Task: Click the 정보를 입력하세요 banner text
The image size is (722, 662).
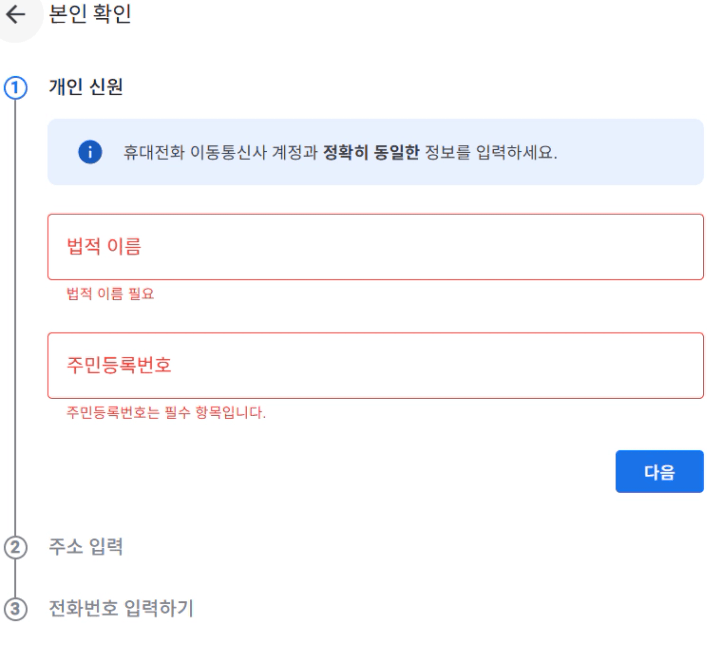Action: pyautogui.click(x=490, y=153)
